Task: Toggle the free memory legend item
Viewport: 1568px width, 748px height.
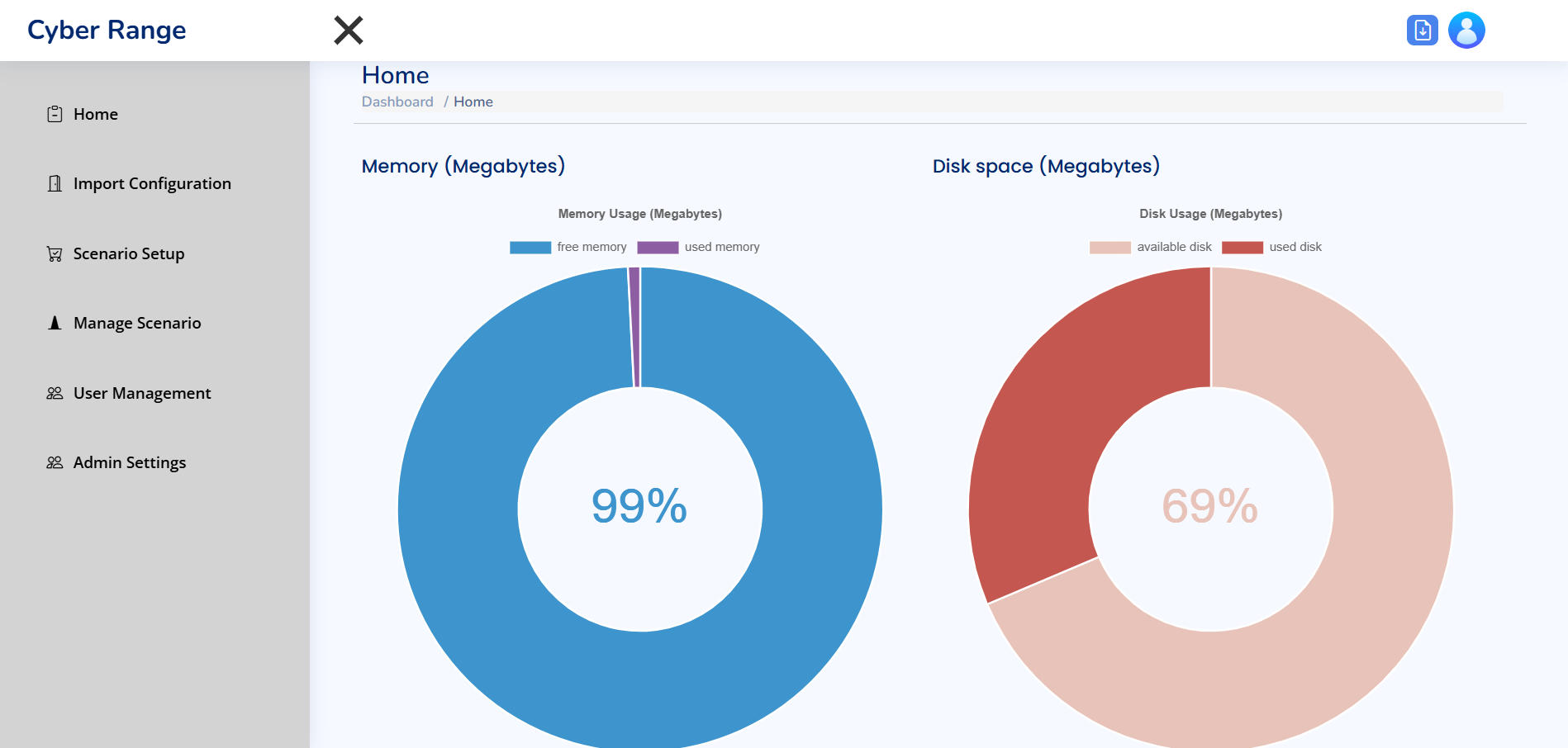Action: (568, 247)
